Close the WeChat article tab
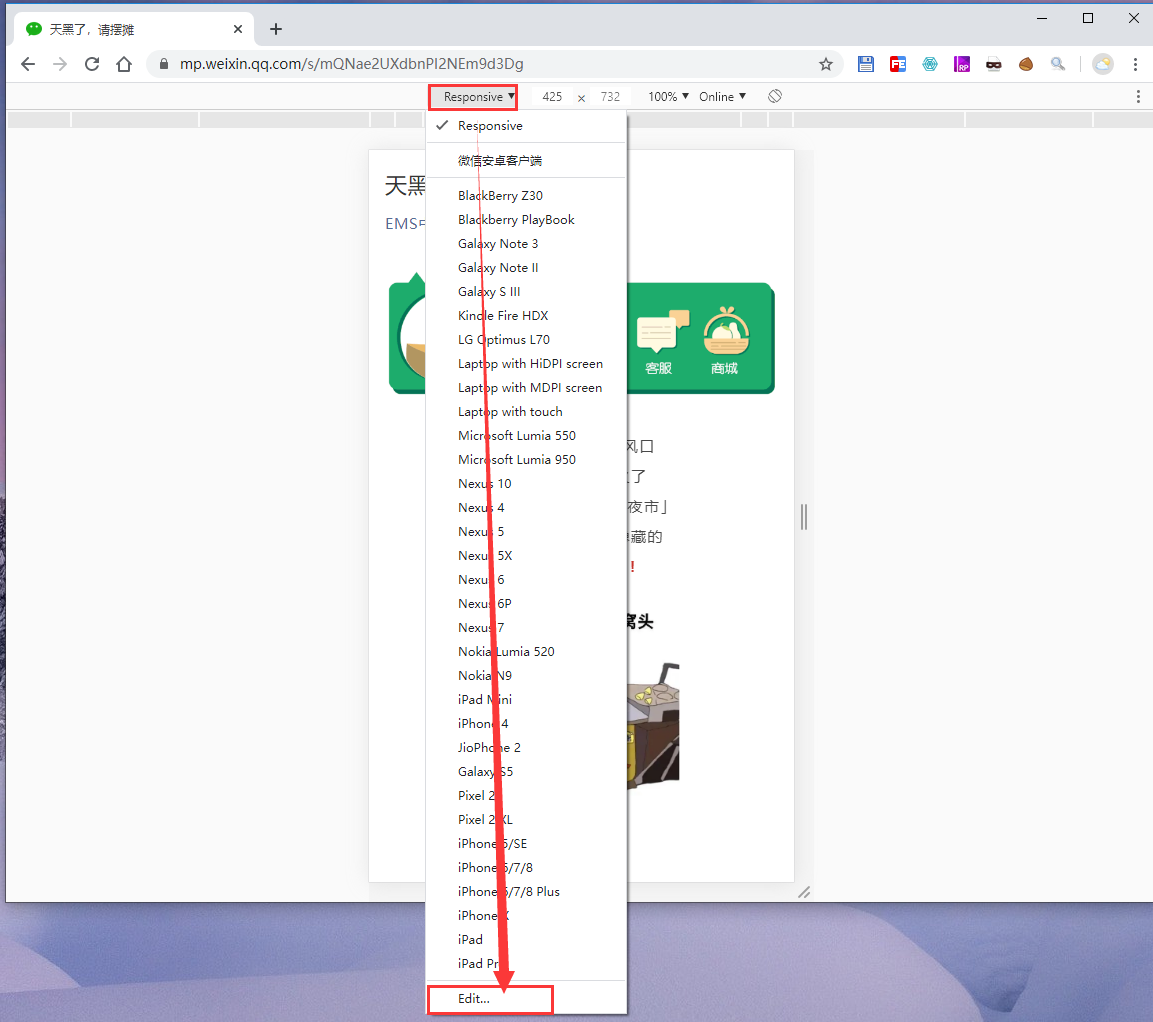 pos(238,29)
